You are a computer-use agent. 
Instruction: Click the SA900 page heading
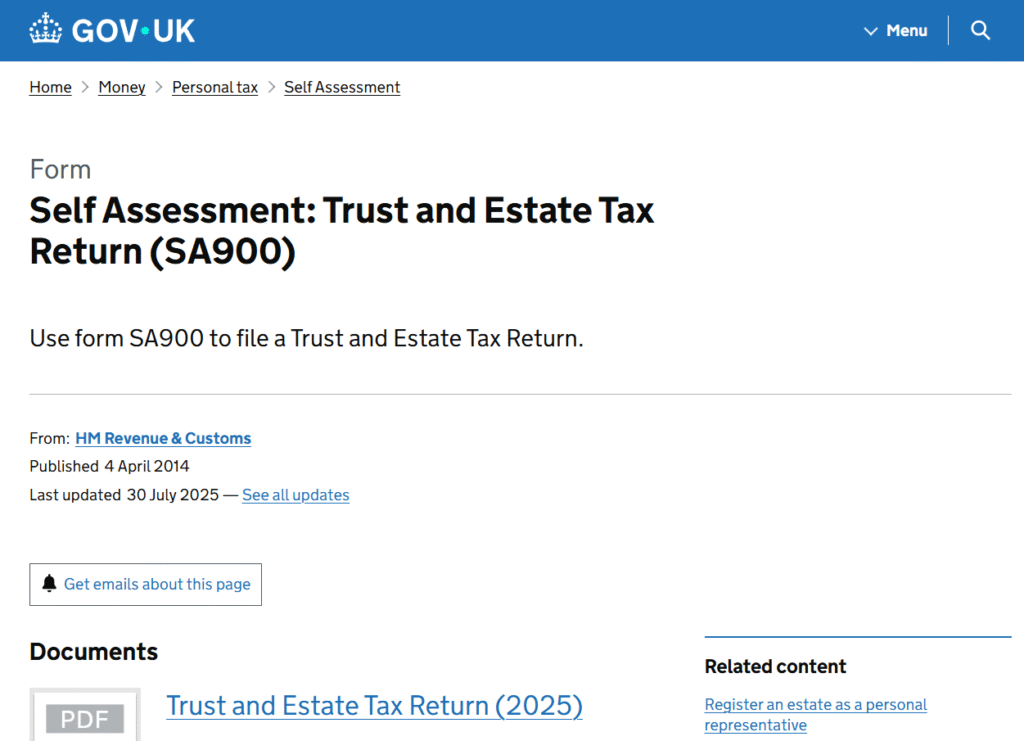point(342,231)
